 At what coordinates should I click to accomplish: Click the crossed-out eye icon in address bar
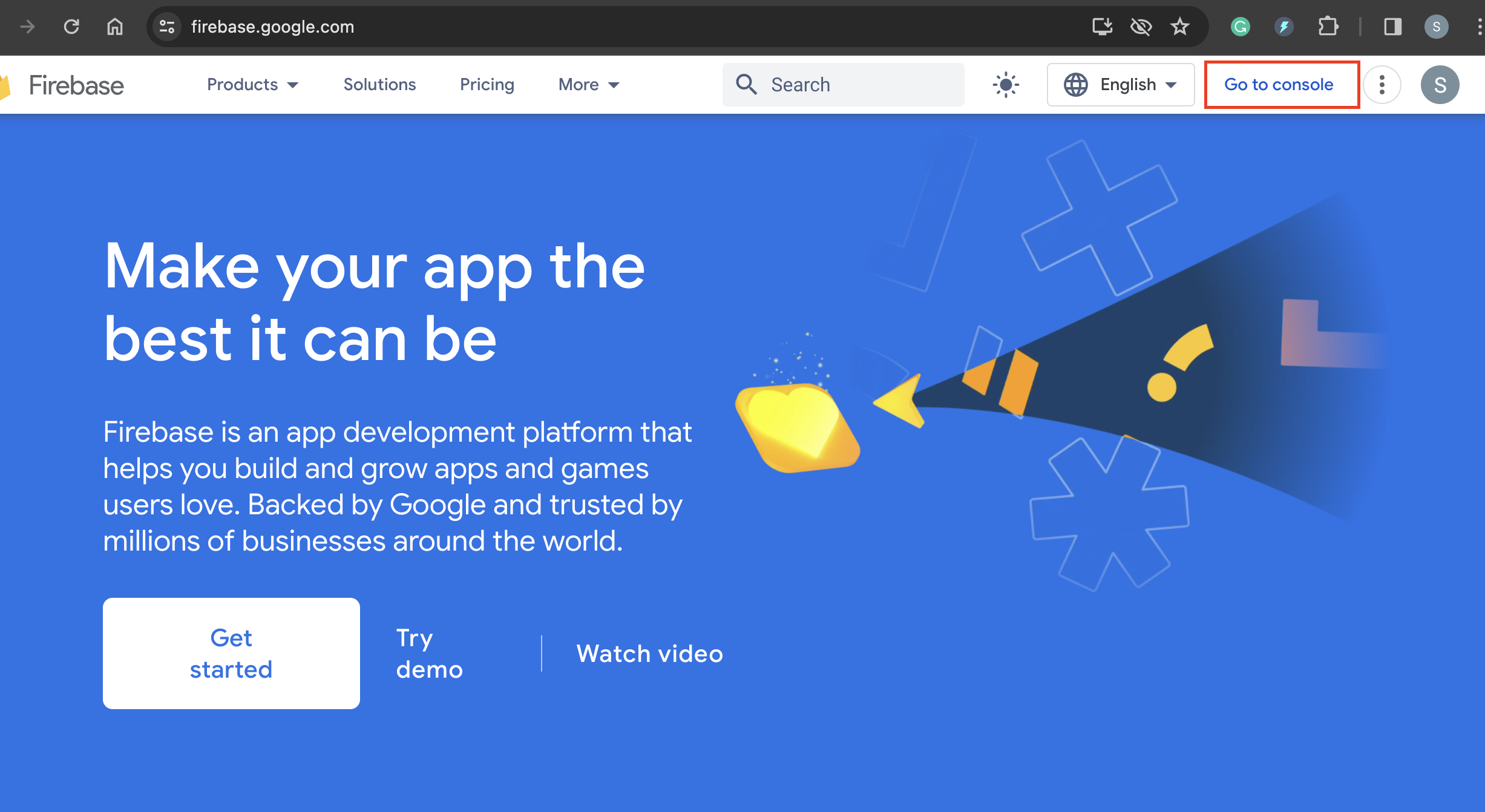[x=1141, y=27]
